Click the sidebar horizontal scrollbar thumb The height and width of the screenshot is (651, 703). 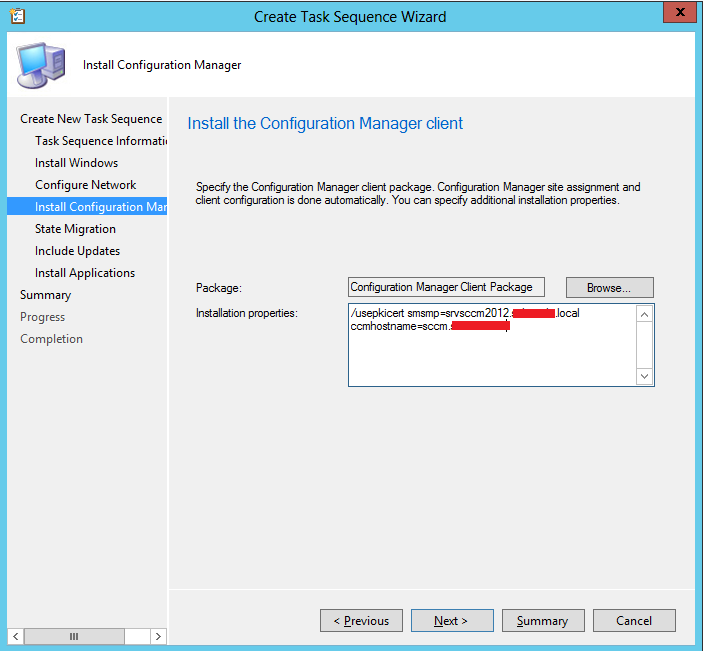tap(74, 636)
